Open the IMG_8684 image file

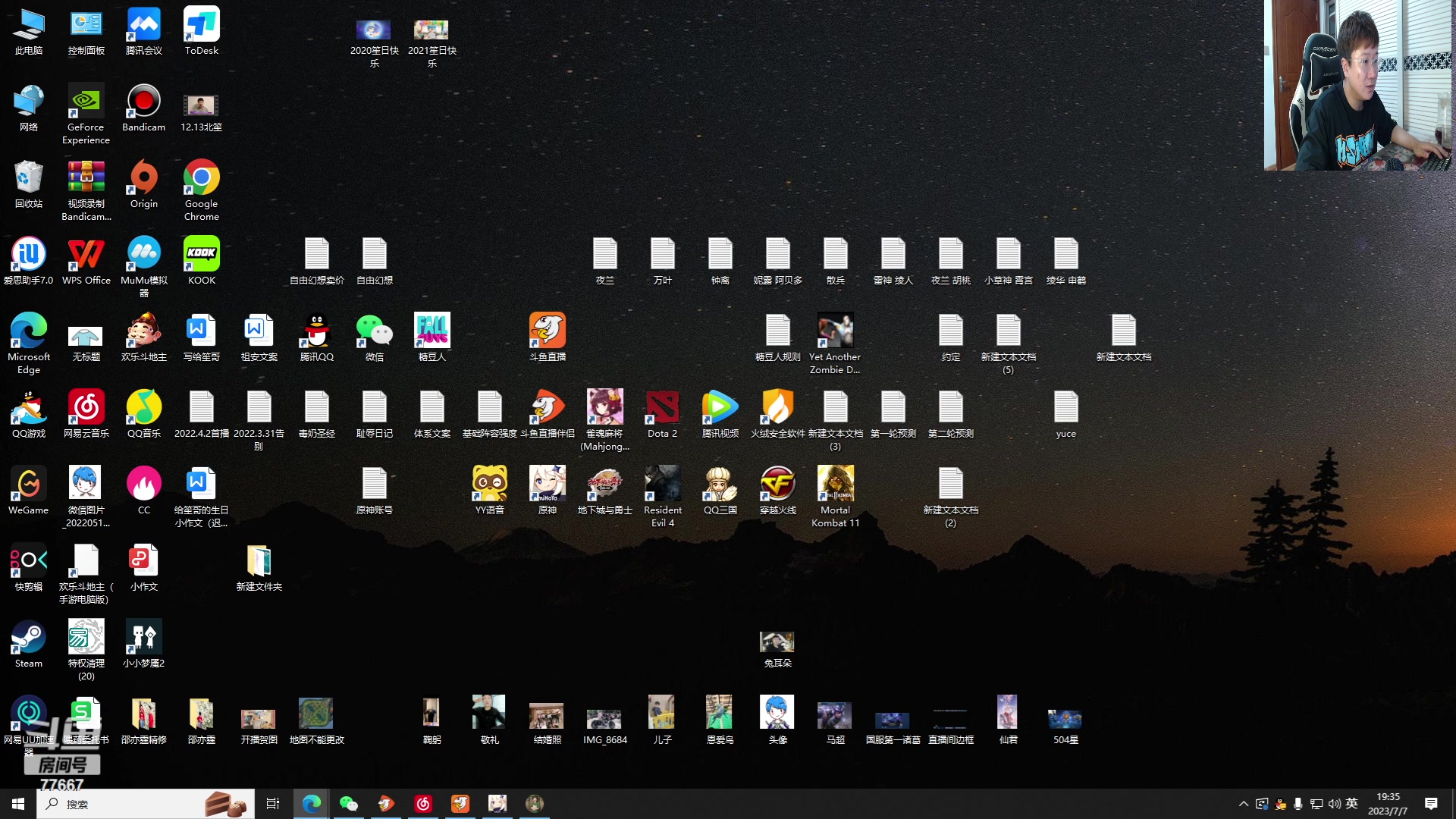pyautogui.click(x=605, y=726)
